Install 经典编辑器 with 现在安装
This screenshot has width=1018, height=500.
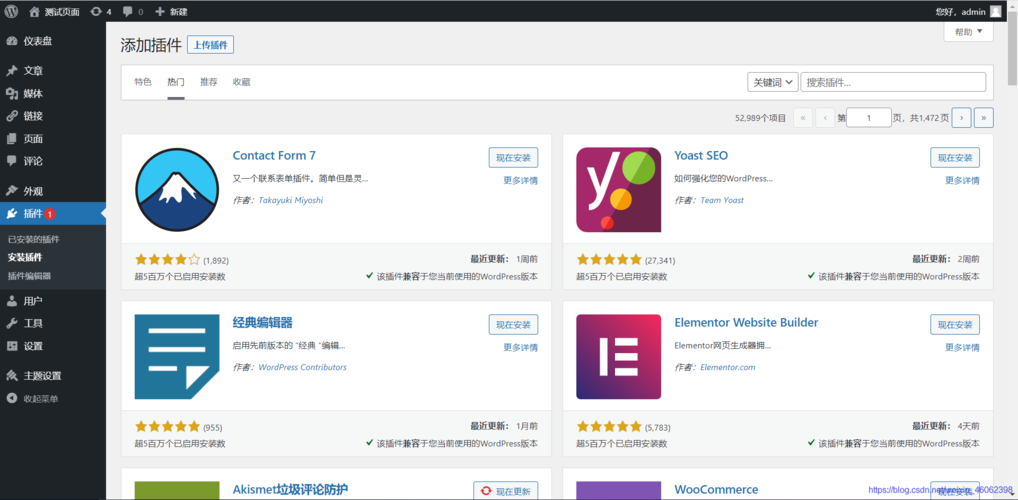514,325
